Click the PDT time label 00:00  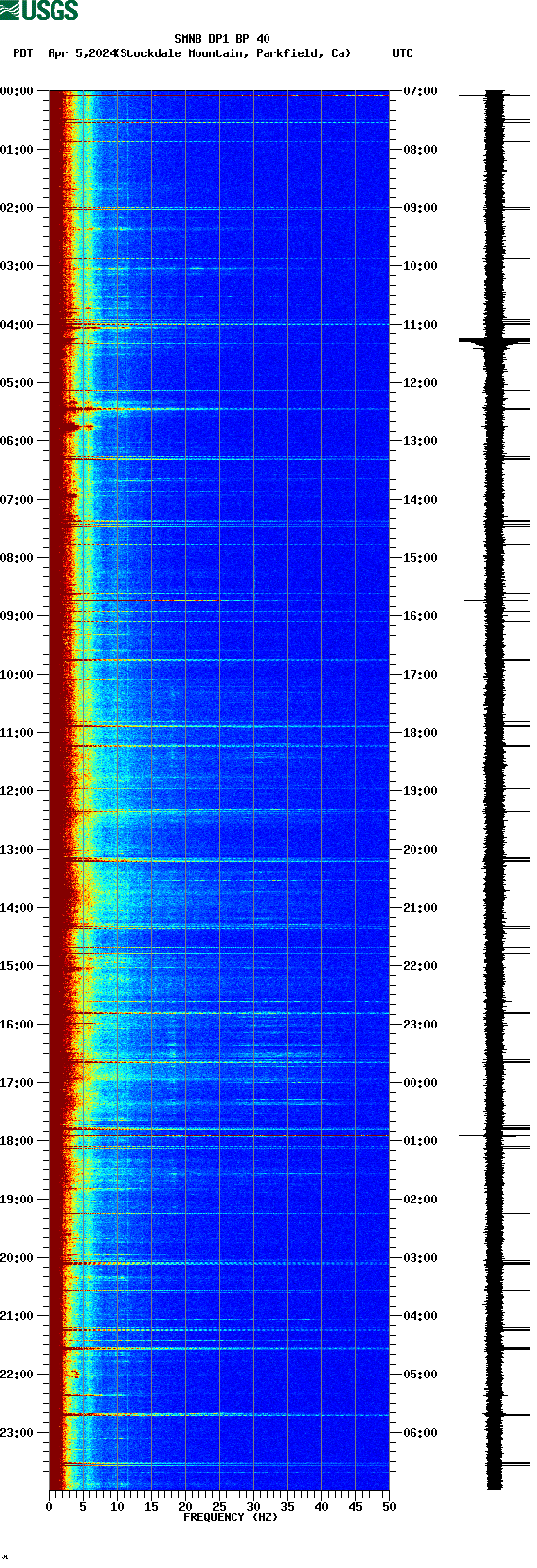click(x=18, y=91)
